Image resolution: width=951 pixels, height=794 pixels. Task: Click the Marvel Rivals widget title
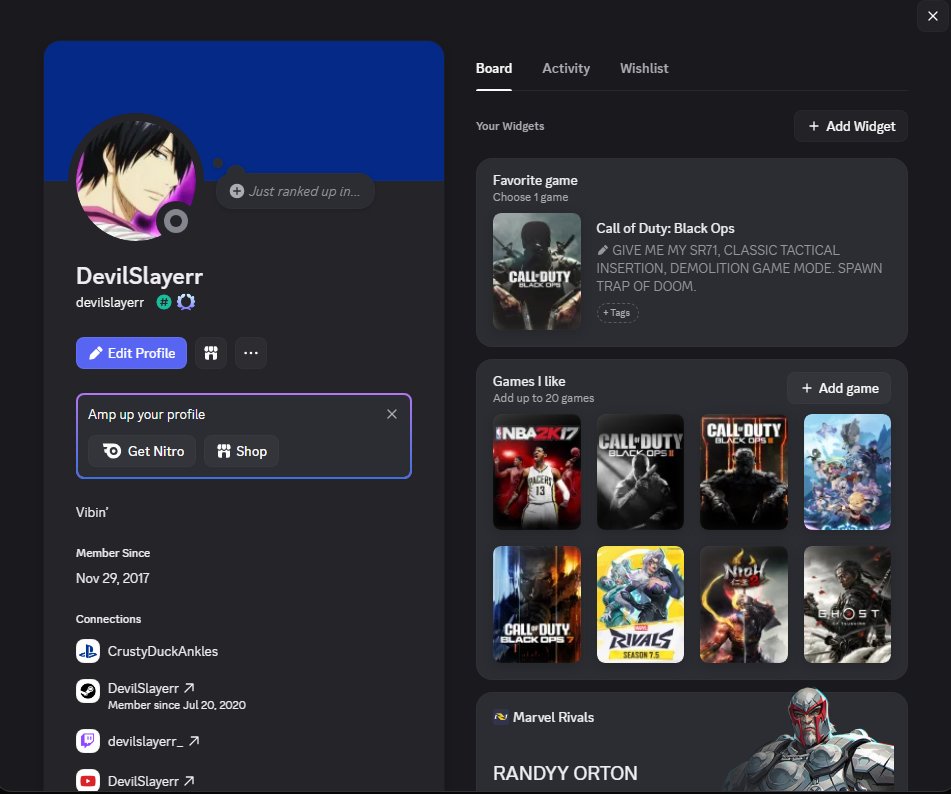point(553,717)
